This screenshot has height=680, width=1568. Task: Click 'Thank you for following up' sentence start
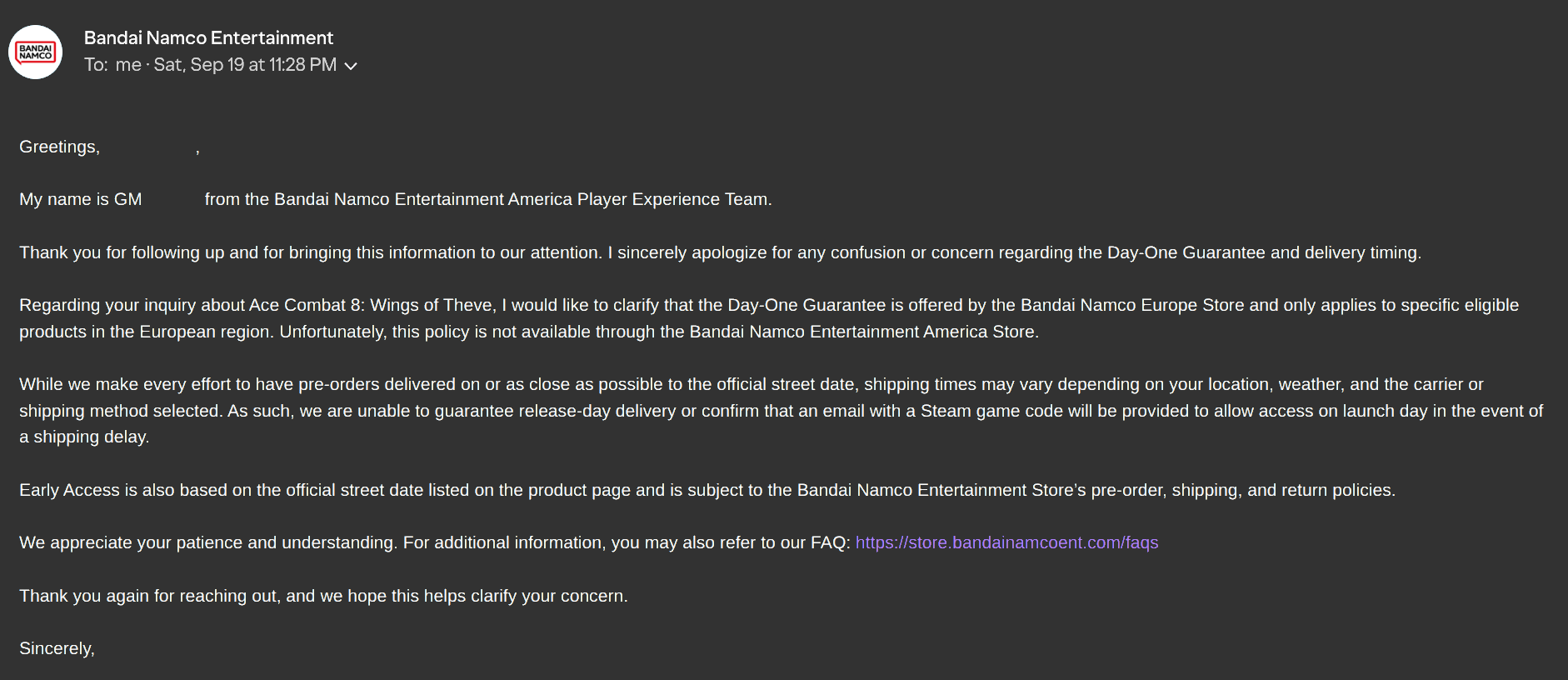122,252
